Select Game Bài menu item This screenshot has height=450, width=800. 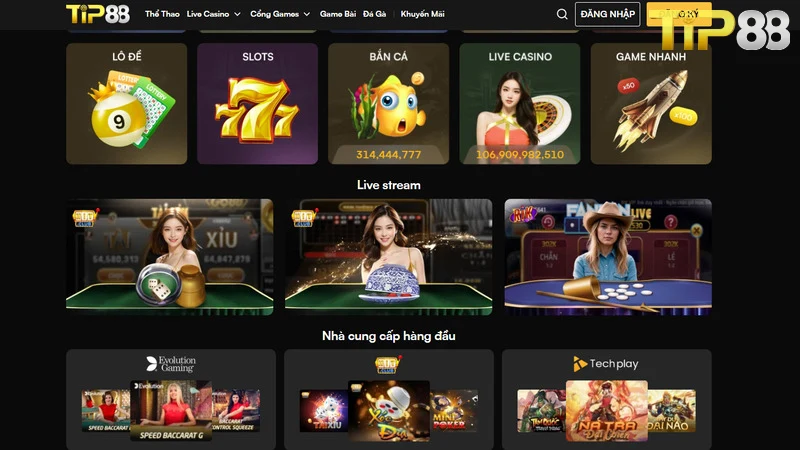(x=338, y=14)
